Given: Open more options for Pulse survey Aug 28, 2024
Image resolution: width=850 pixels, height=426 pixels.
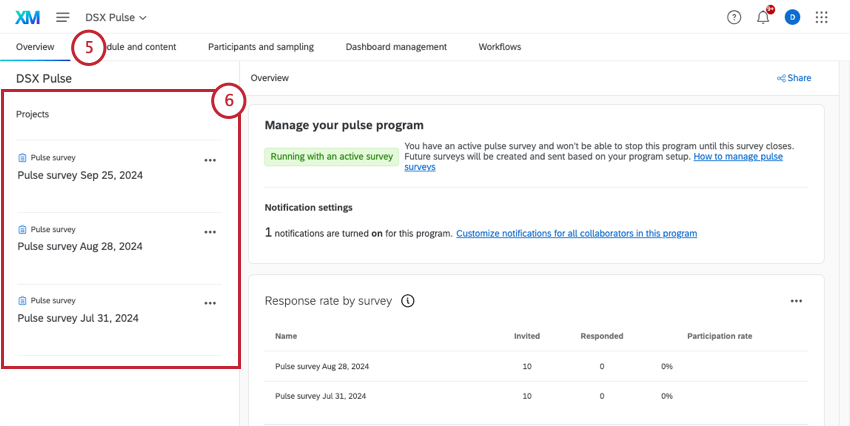Looking at the screenshot, I should [x=210, y=231].
